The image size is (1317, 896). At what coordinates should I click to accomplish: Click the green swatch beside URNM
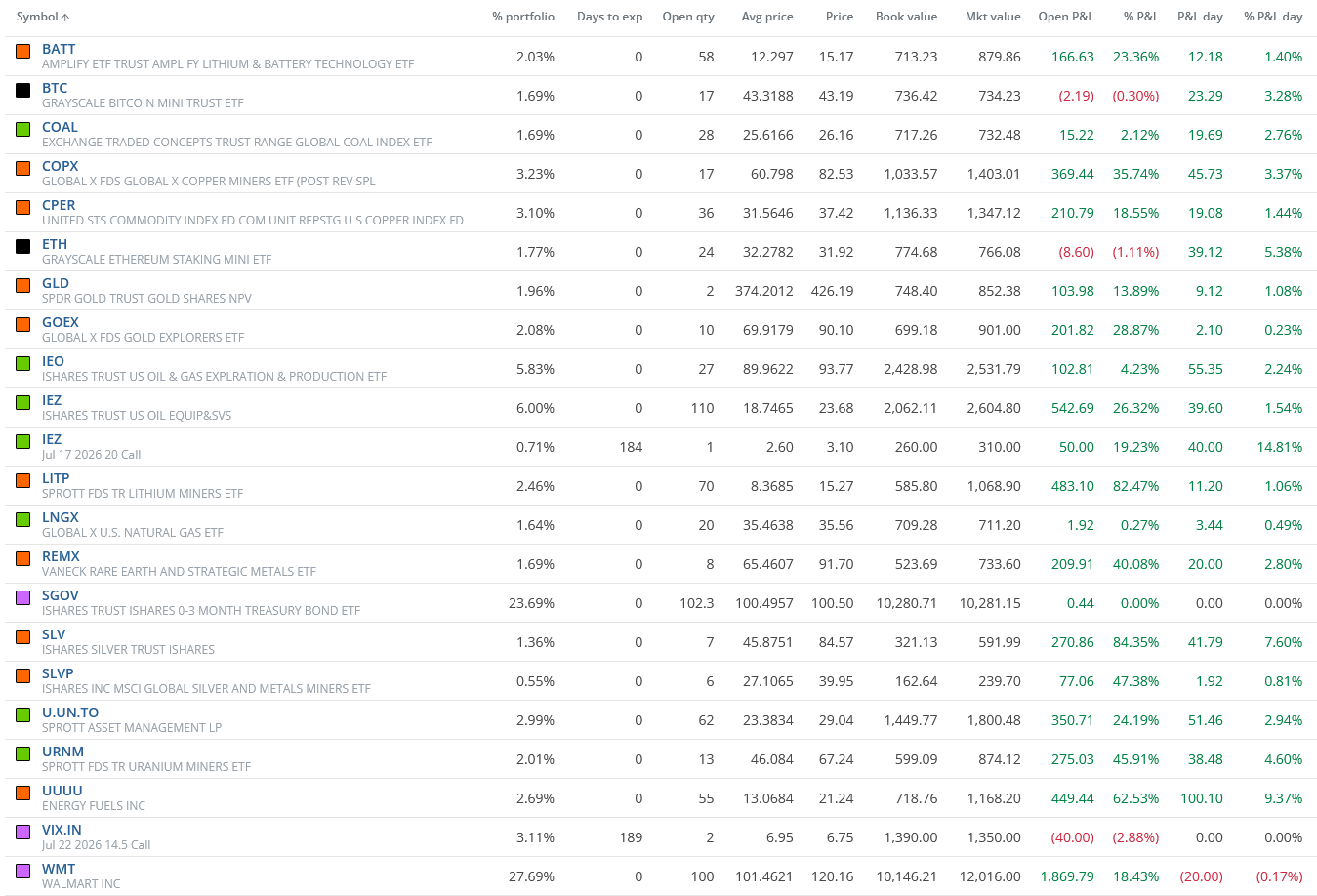[x=22, y=753]
